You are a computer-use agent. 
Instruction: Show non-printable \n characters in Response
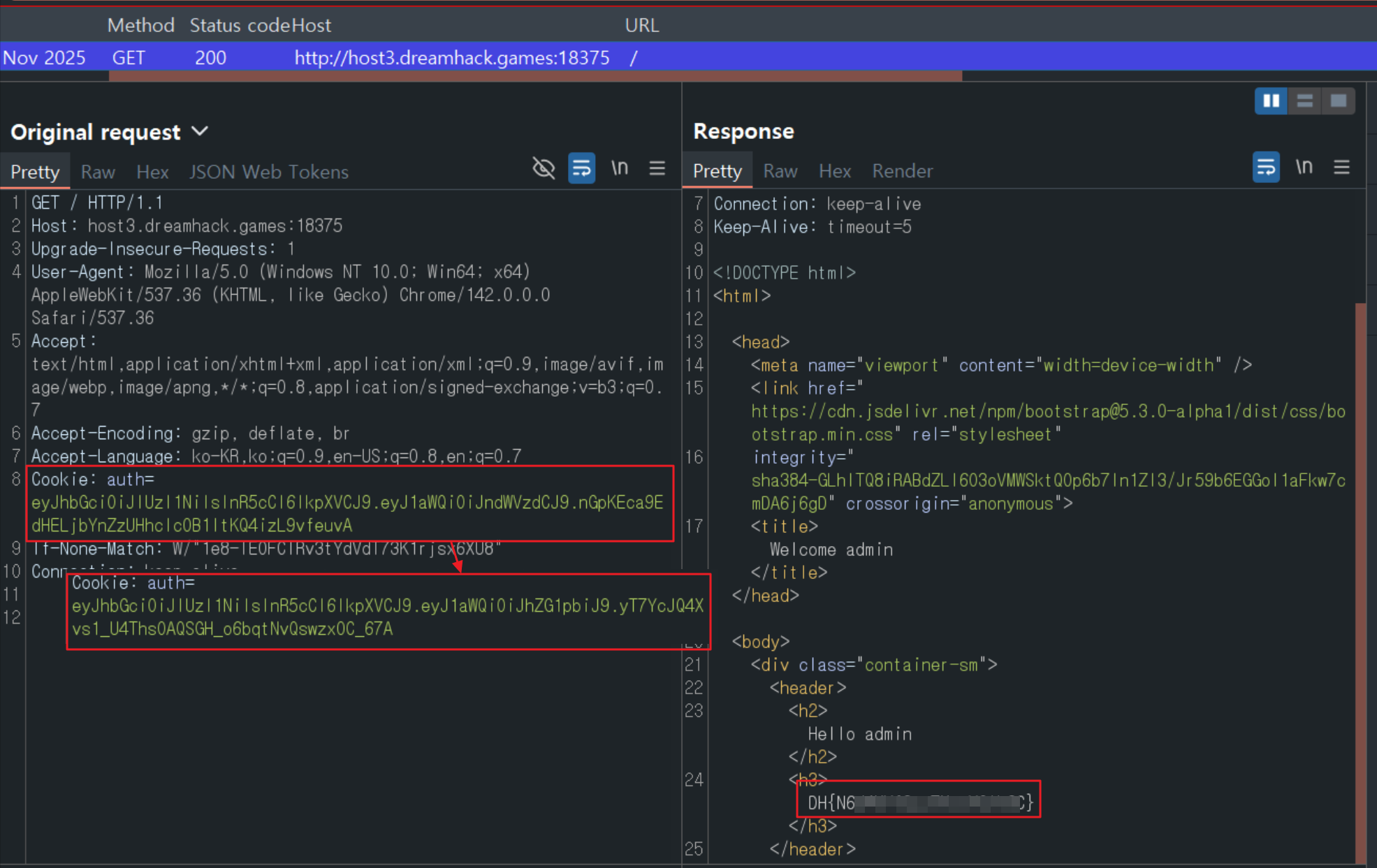pyautogui.click(x=1304, y=168)
